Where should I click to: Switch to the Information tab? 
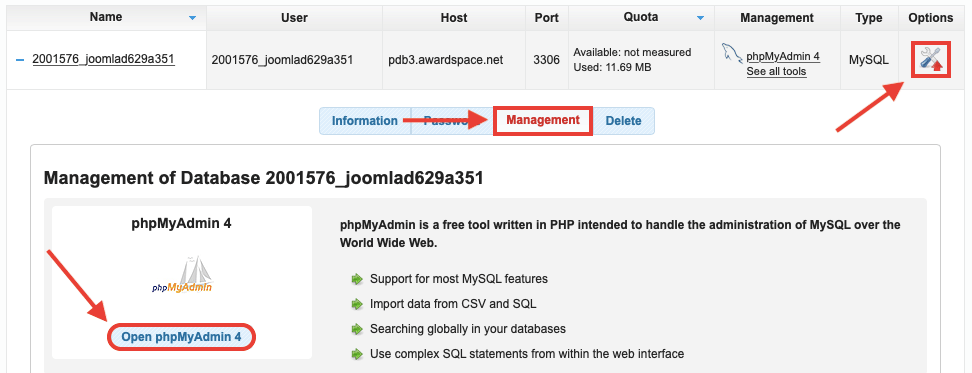point(364,121)
